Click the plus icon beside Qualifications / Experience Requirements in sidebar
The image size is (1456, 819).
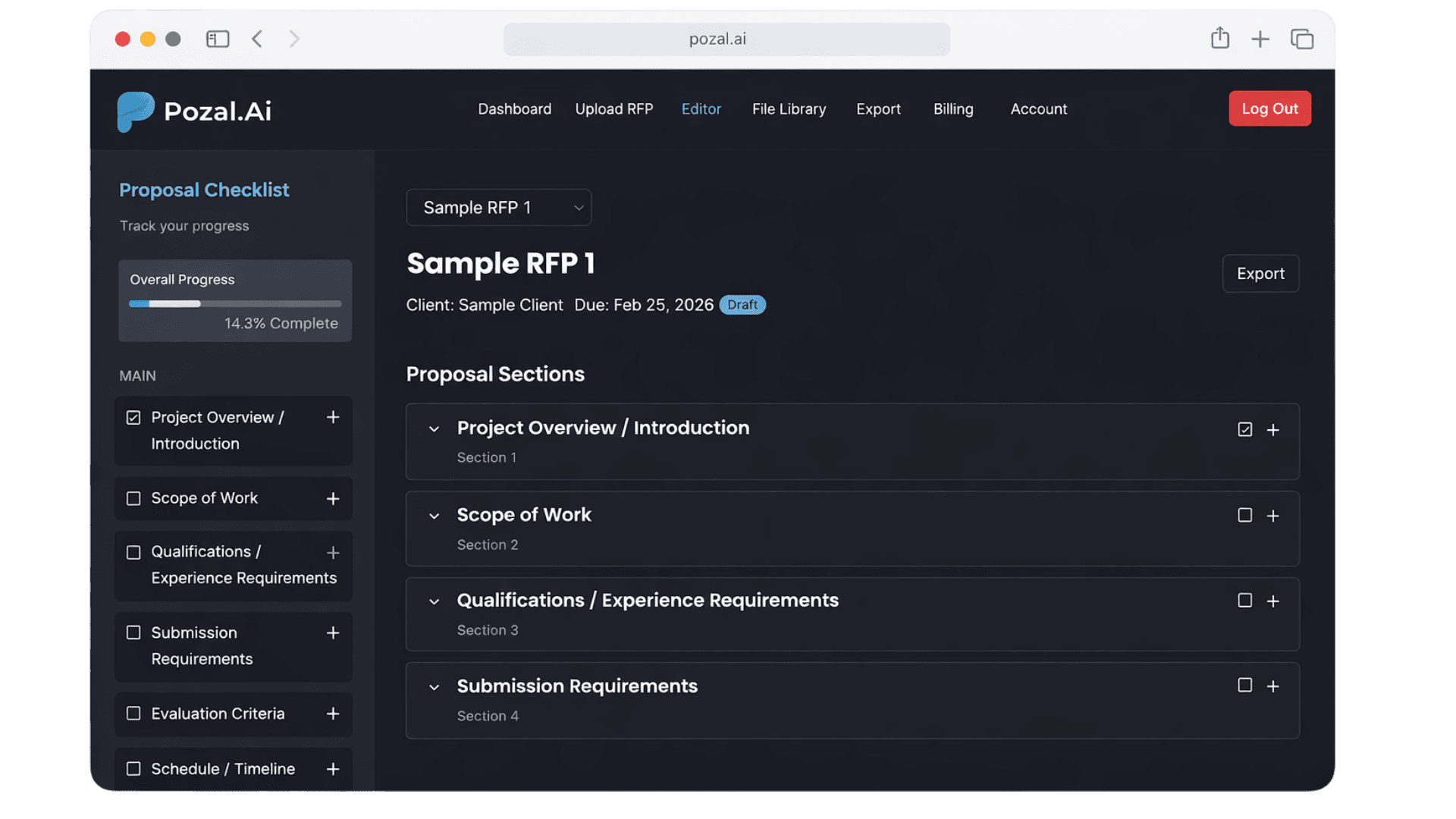tap(333, 552)
